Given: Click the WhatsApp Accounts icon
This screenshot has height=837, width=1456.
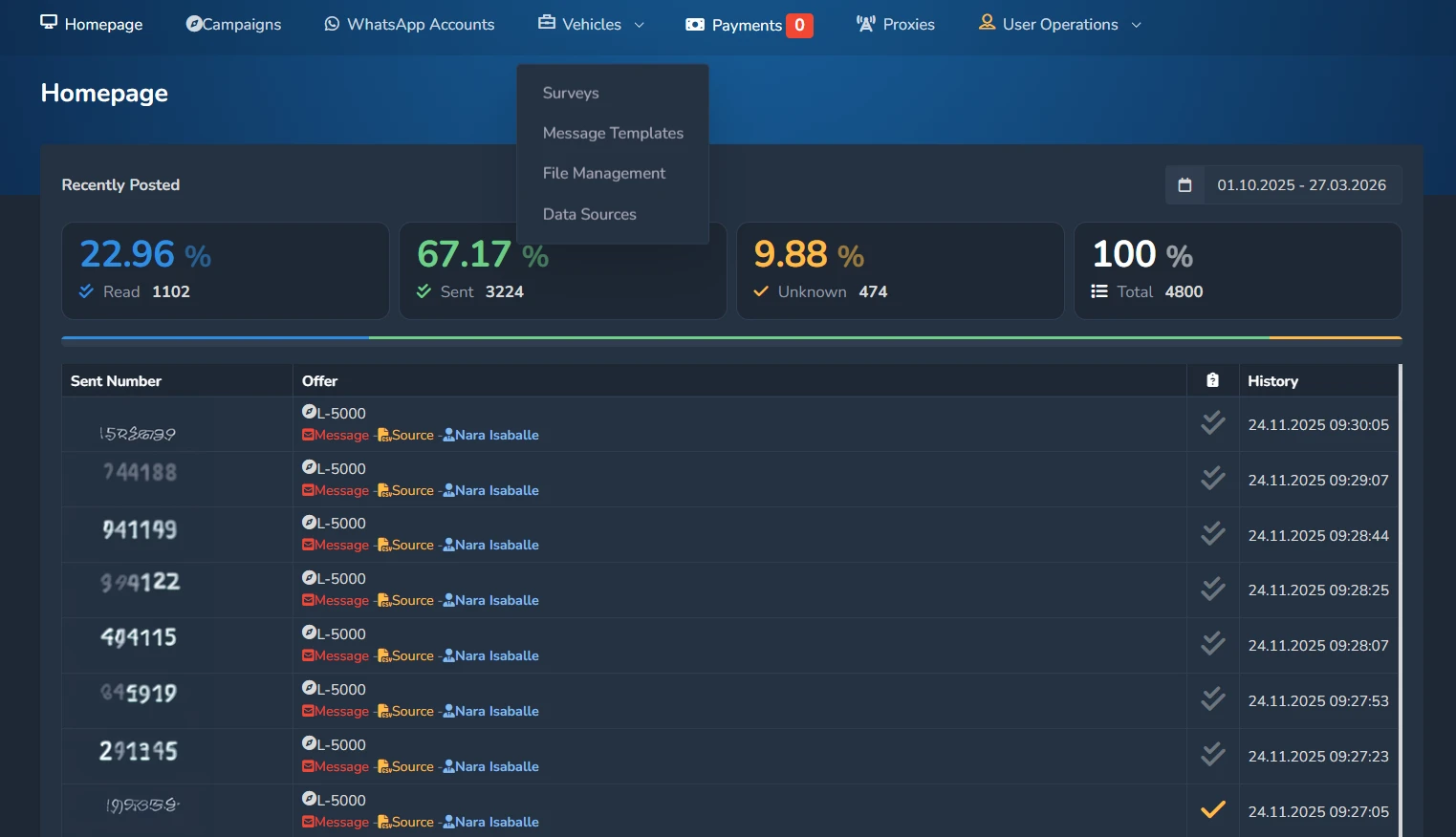Looking at the screenshot, I should (332, 24).
